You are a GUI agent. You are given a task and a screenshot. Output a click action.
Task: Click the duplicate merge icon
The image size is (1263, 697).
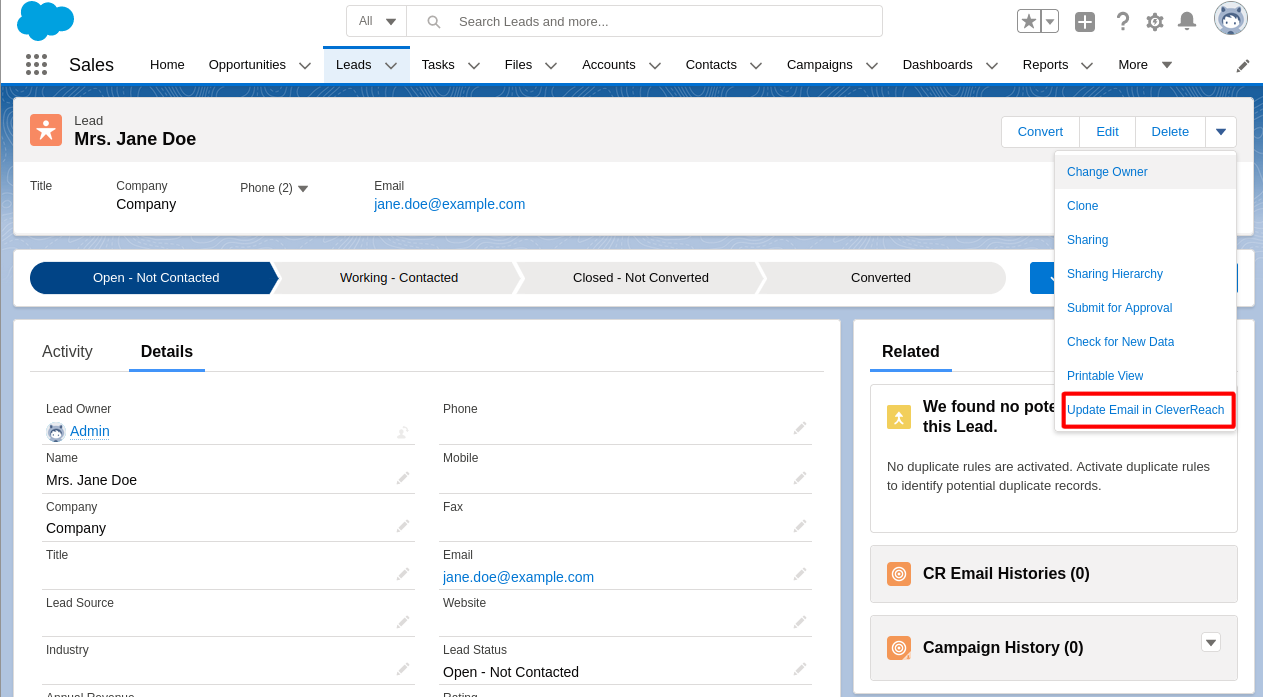click(899, 417)
